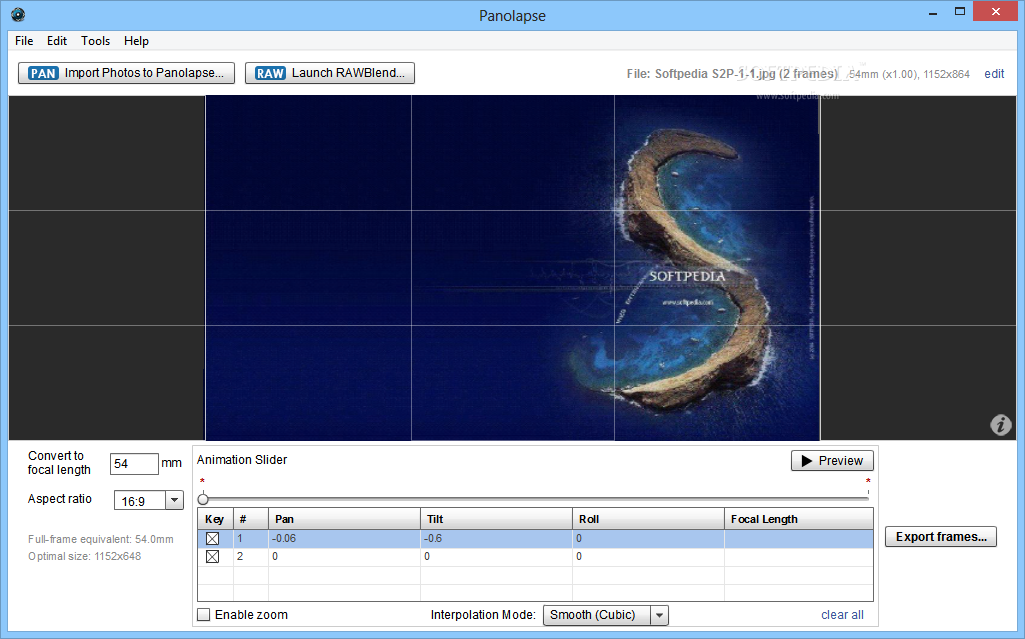Click the clear all link
1025x639 pixels.
click(x=842, y=615)
